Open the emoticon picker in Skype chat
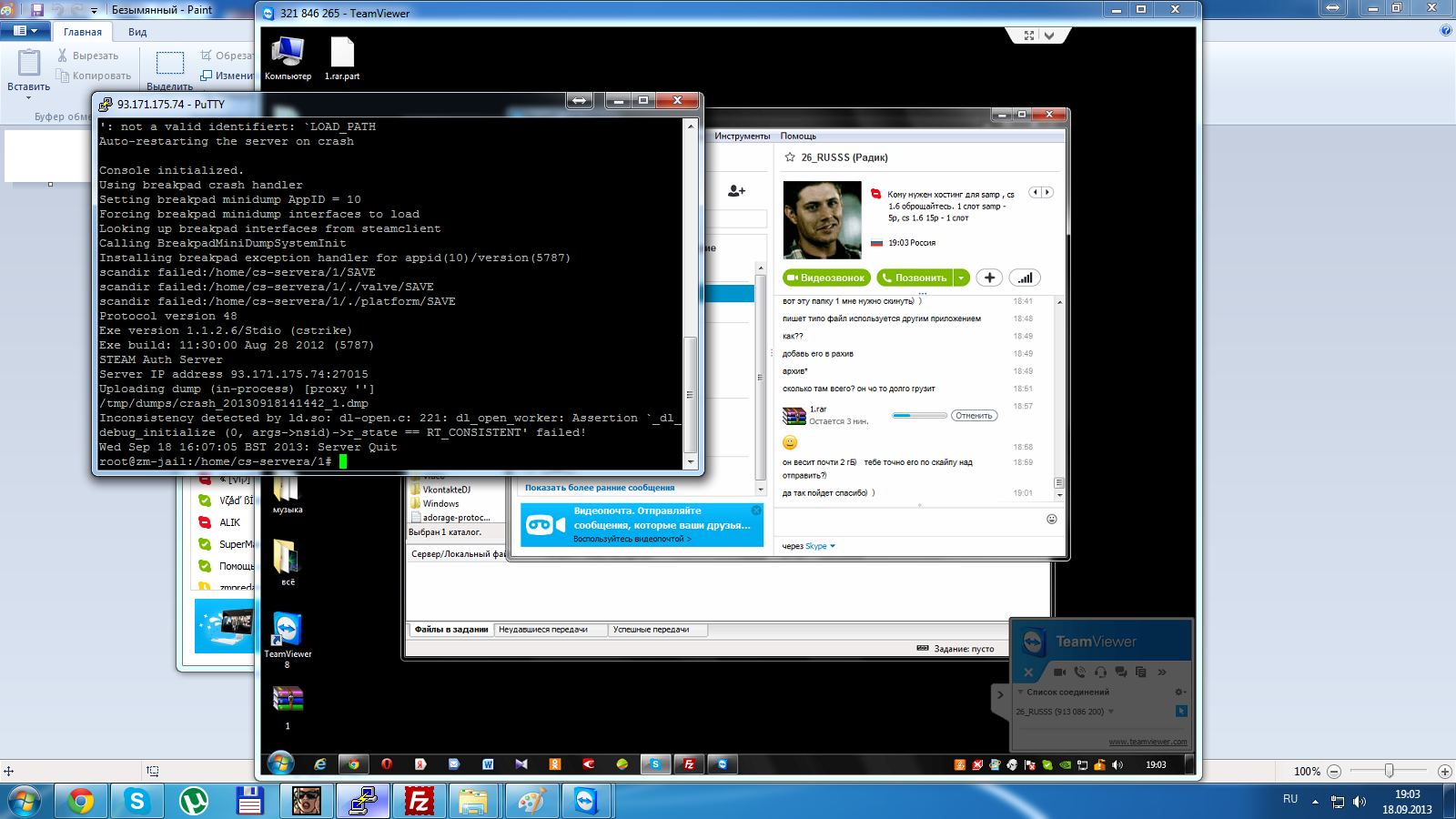This screenshot has height=819, width=1456. coord(1051,519)
